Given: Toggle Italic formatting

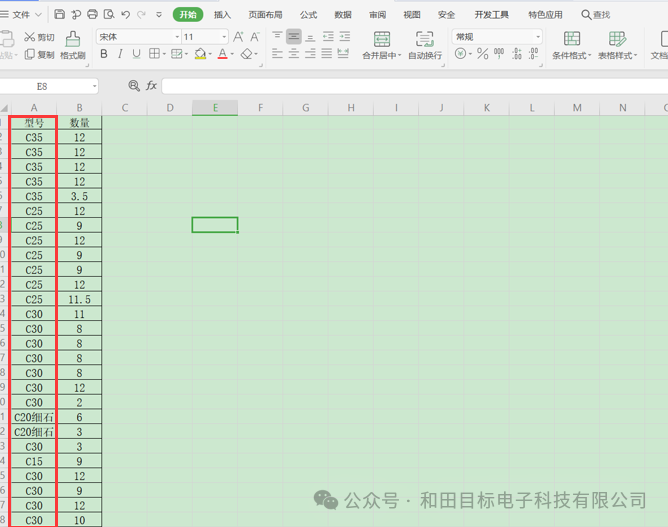Looking at the screenshot, I should tap(120, 54).
